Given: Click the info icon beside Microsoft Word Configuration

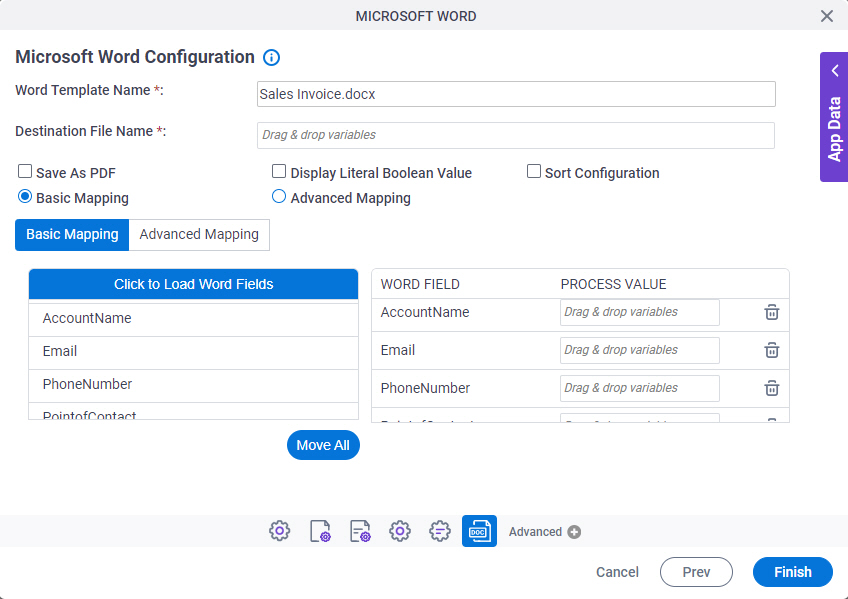Looking at the screenshot, I should (271, 57).
